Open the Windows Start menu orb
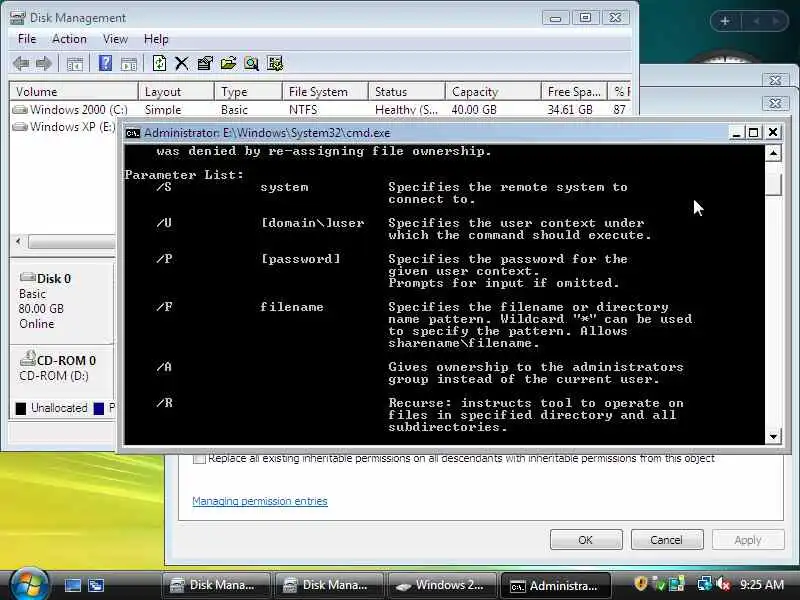 [x=28, y=583]
